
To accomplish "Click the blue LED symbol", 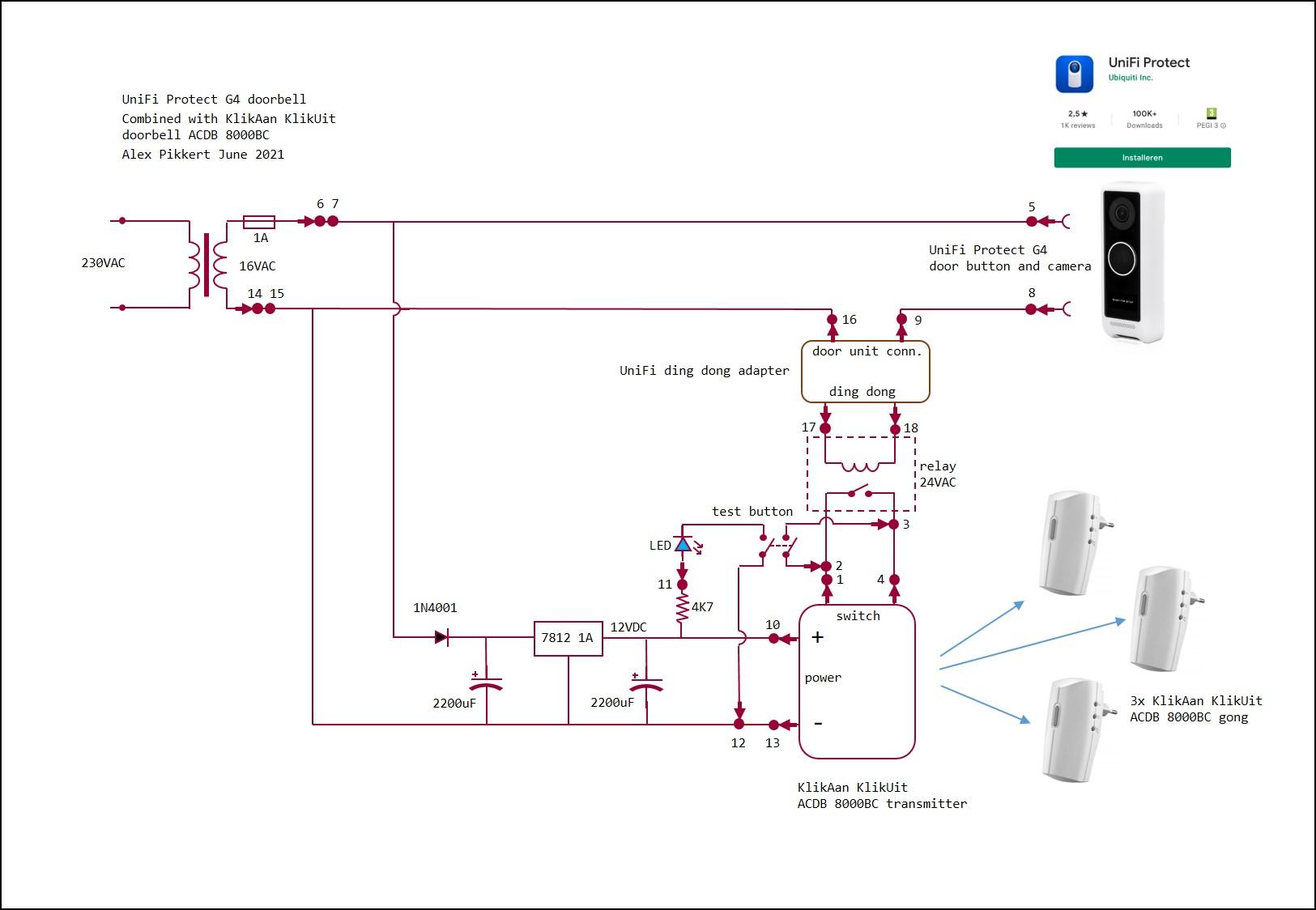I will coord(683,545).
